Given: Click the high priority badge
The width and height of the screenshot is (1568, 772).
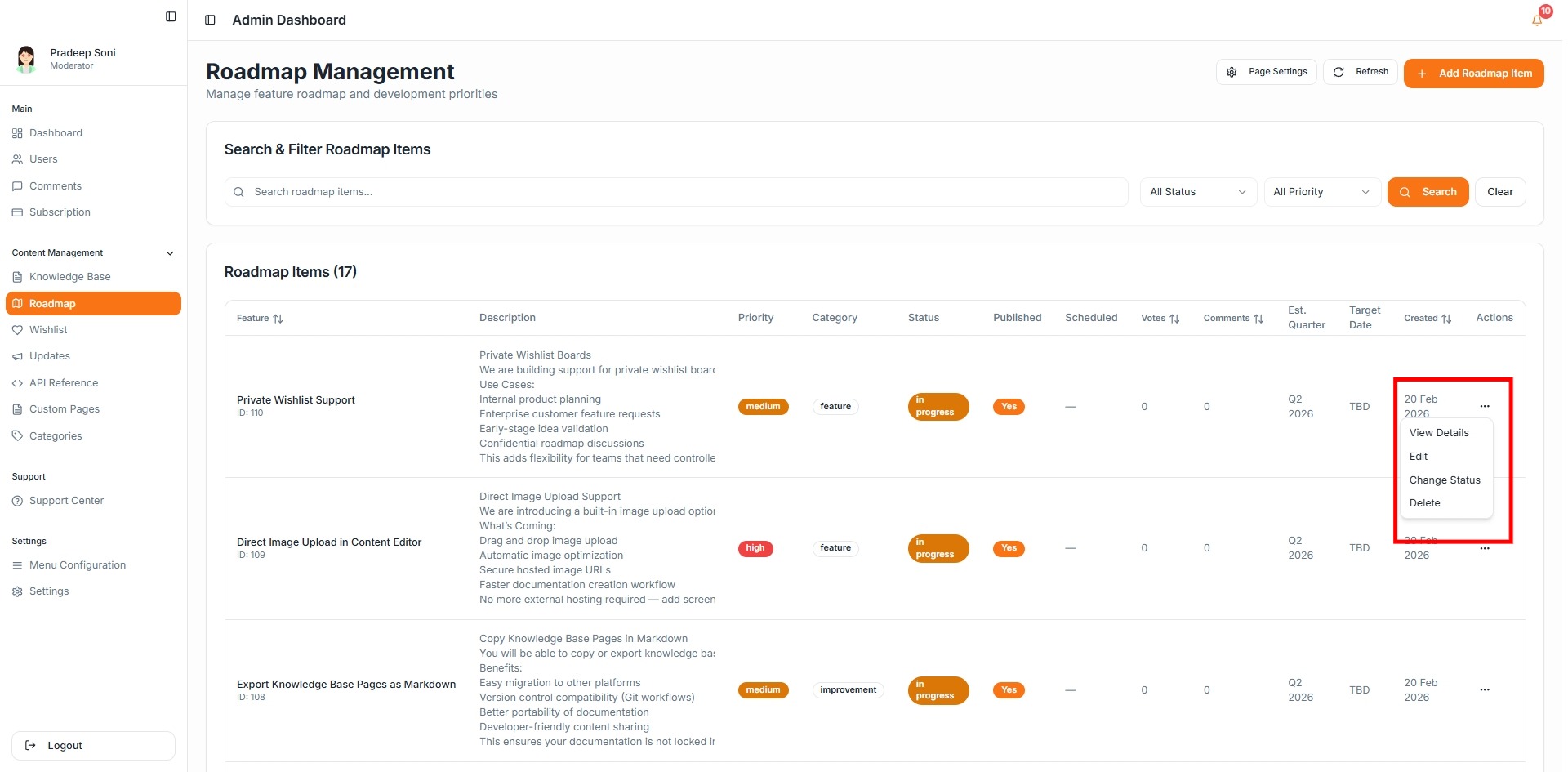Looking at the screenshot, I should [755, 548].
